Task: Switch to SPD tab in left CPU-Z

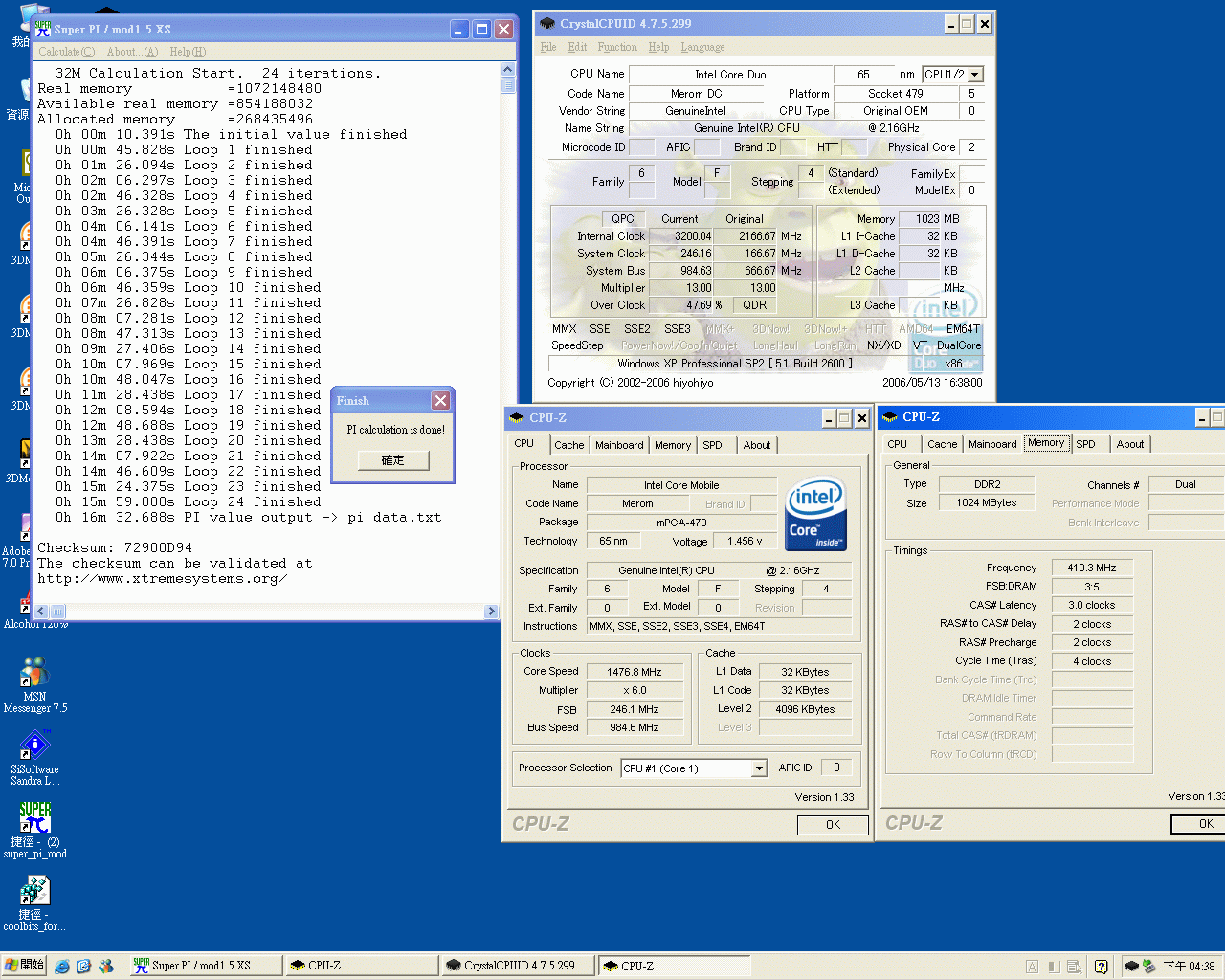Action: point(712,445)
